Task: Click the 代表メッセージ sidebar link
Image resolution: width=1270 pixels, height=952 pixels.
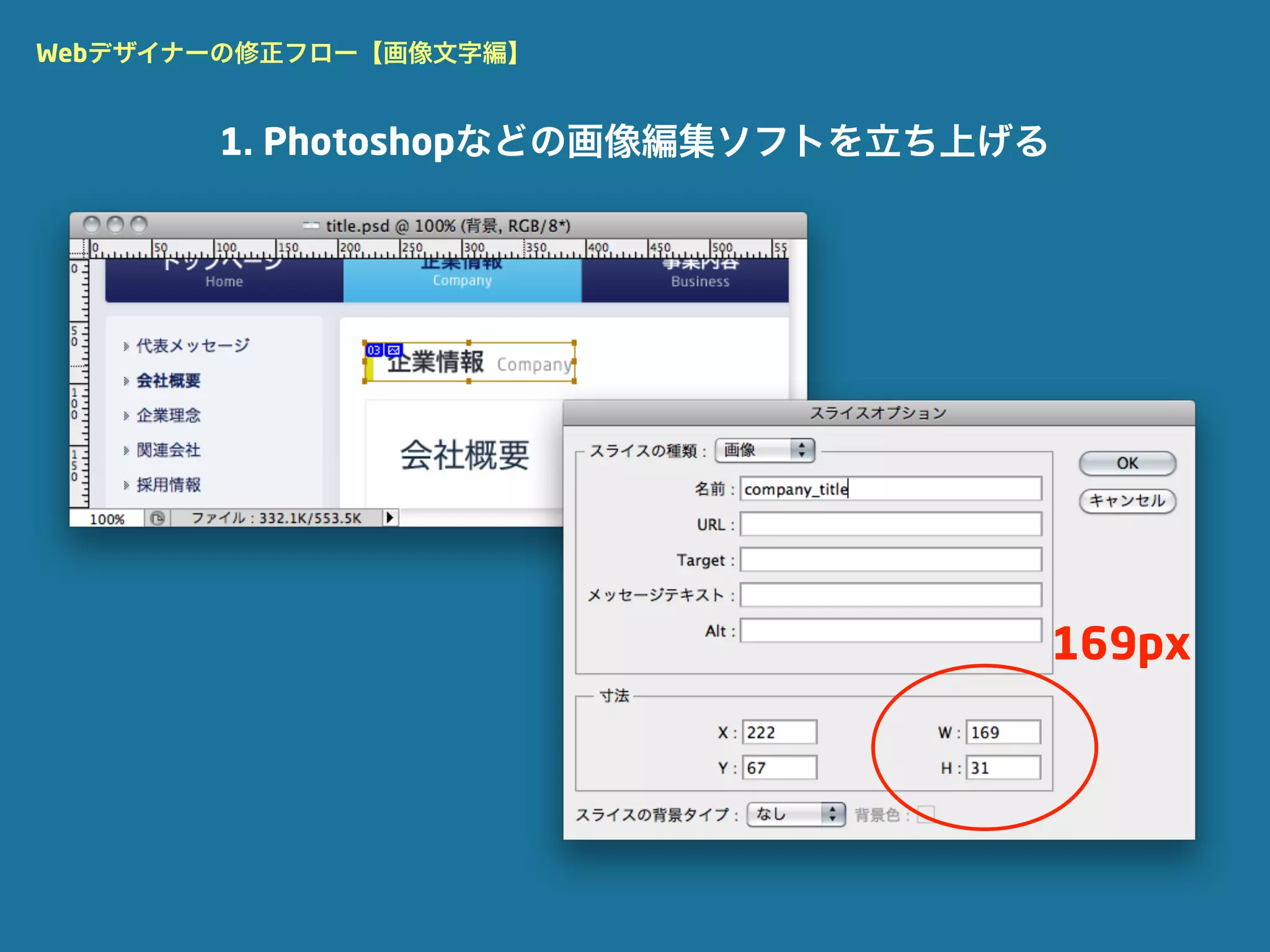Action: coord(193,345)
